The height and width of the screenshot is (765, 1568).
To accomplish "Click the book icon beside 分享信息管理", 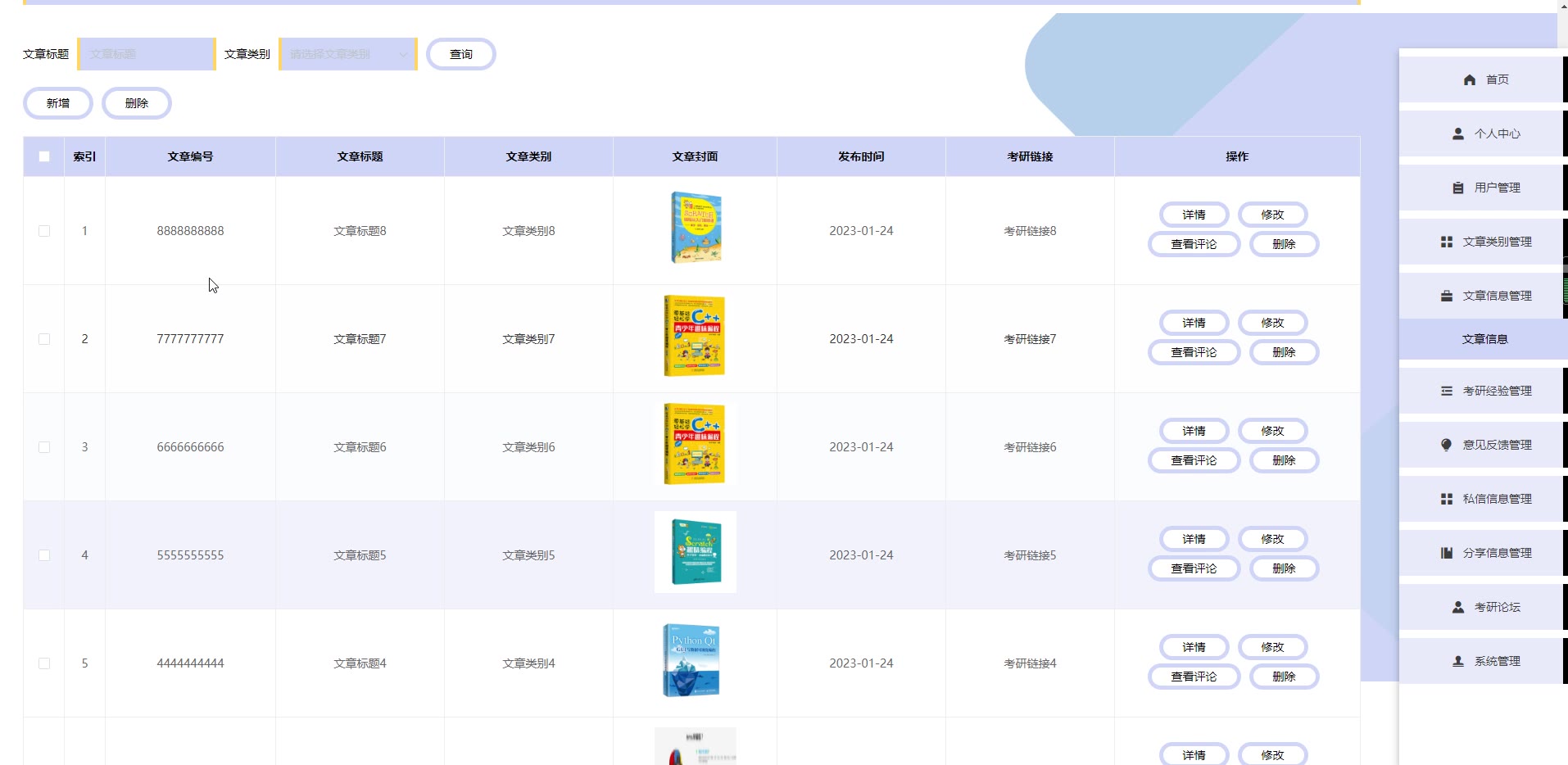I will pyautogui.click(x=1446, y=553).
